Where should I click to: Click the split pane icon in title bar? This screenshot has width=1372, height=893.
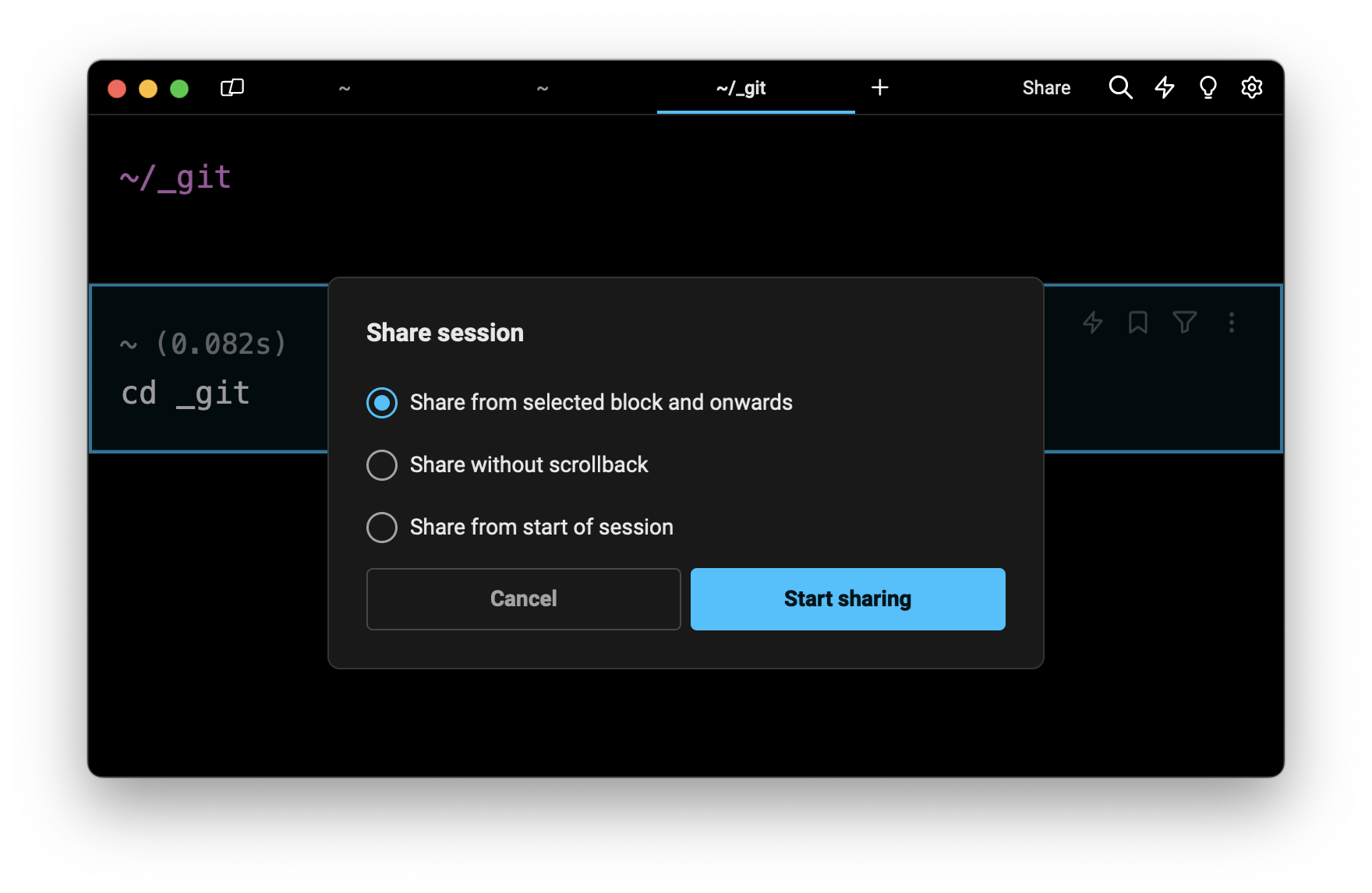pyautogui.click(x=232, y=88)
